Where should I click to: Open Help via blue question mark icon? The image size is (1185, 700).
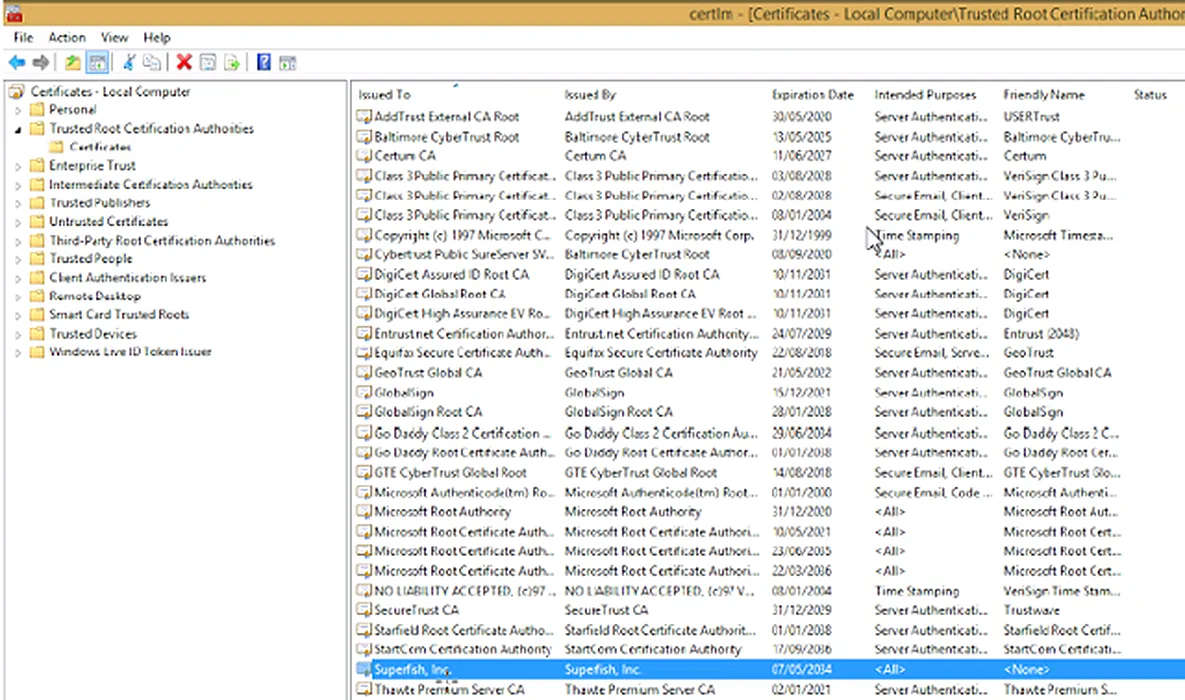pyautogui.click(x=264, y=63)
